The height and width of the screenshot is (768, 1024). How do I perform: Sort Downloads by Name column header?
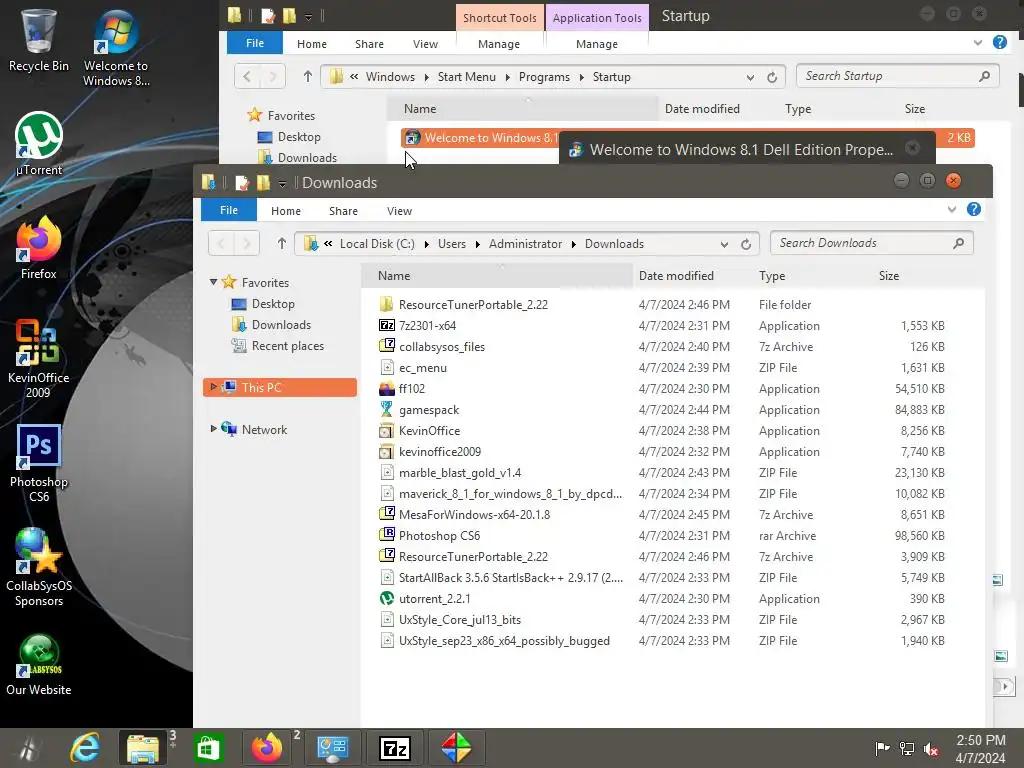pyautogui.click(x=496, y=276)
